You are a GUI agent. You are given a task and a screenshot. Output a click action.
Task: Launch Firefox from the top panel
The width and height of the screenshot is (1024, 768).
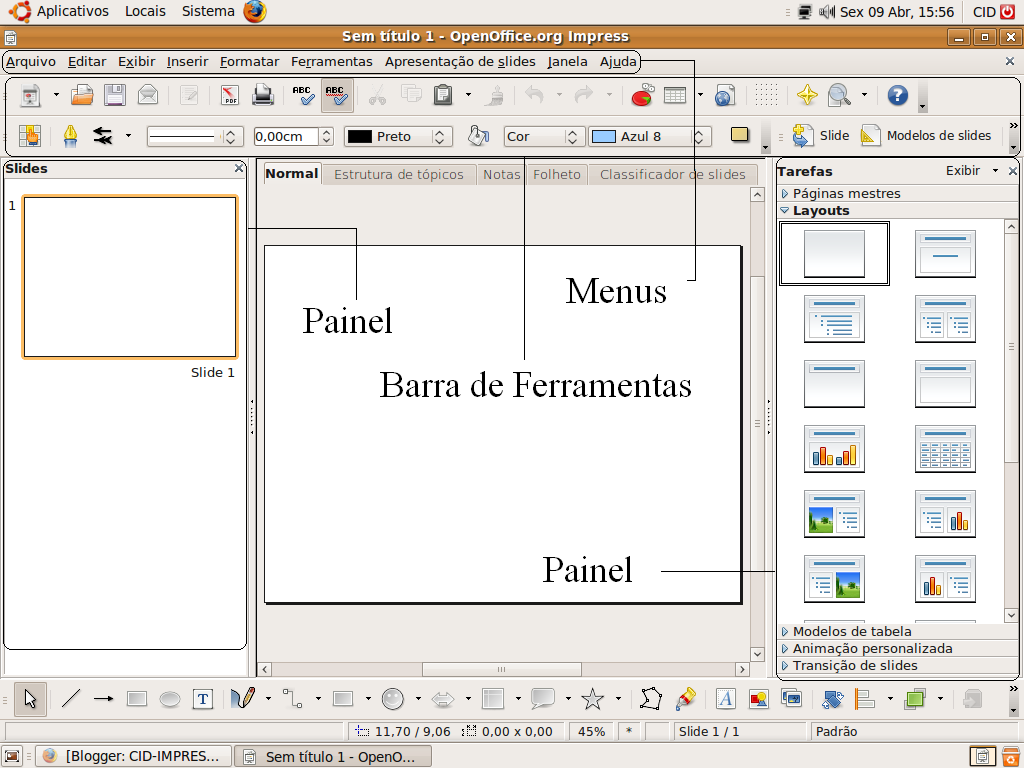click(x=255, y=11)
